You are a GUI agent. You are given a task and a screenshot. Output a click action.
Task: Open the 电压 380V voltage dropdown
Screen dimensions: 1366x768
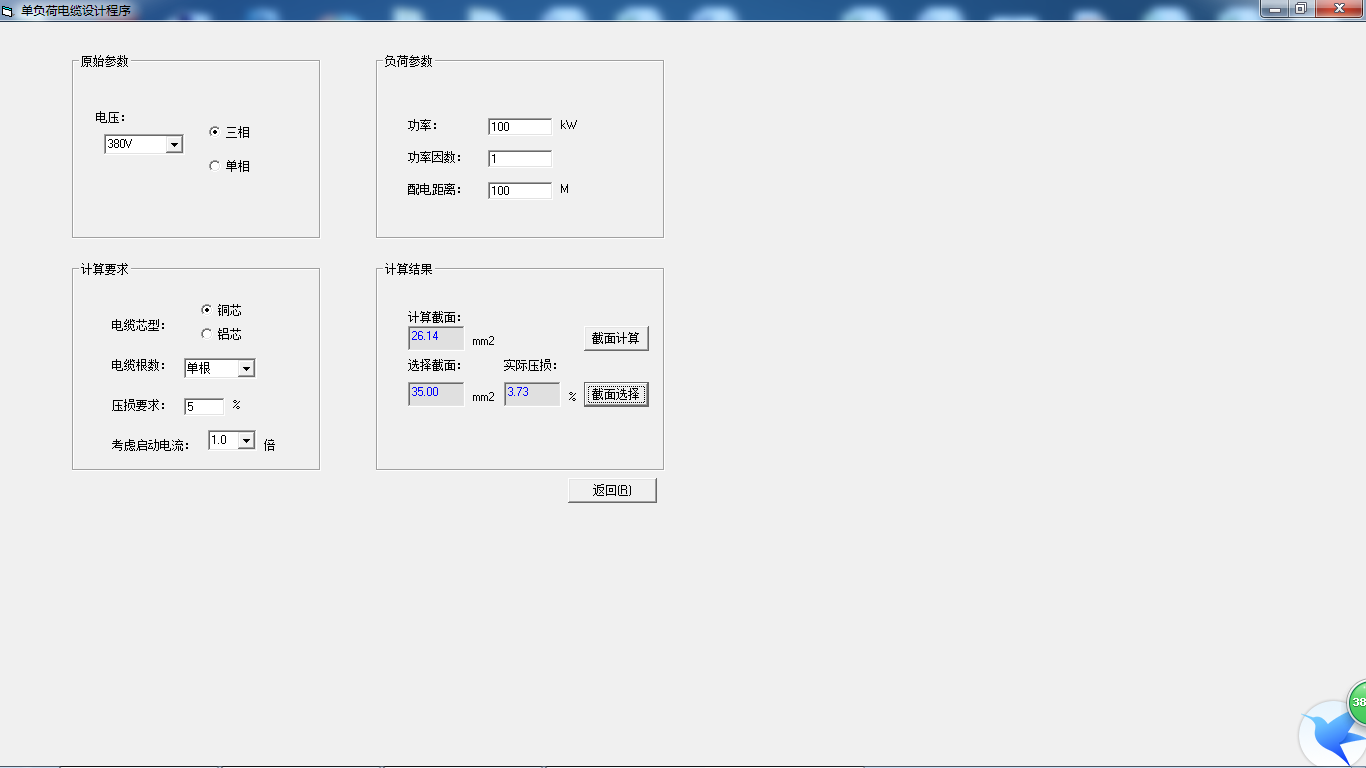174,145
